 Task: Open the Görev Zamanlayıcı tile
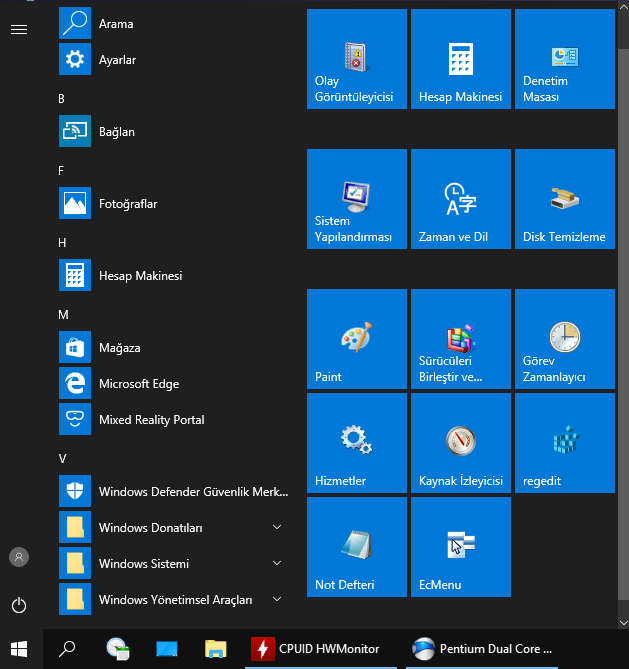pos(565,339)
